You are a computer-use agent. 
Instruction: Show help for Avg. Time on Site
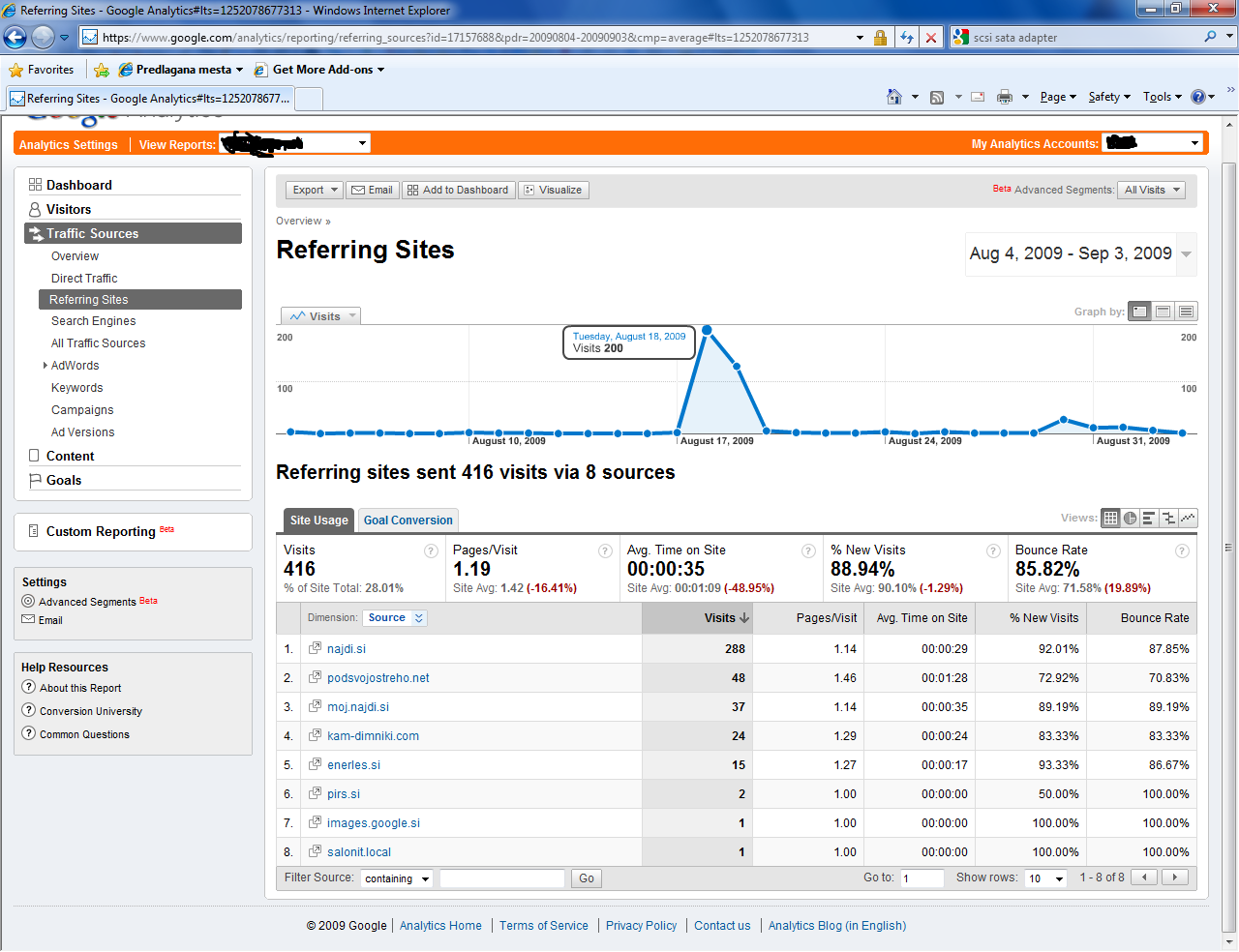pos(808,550)
